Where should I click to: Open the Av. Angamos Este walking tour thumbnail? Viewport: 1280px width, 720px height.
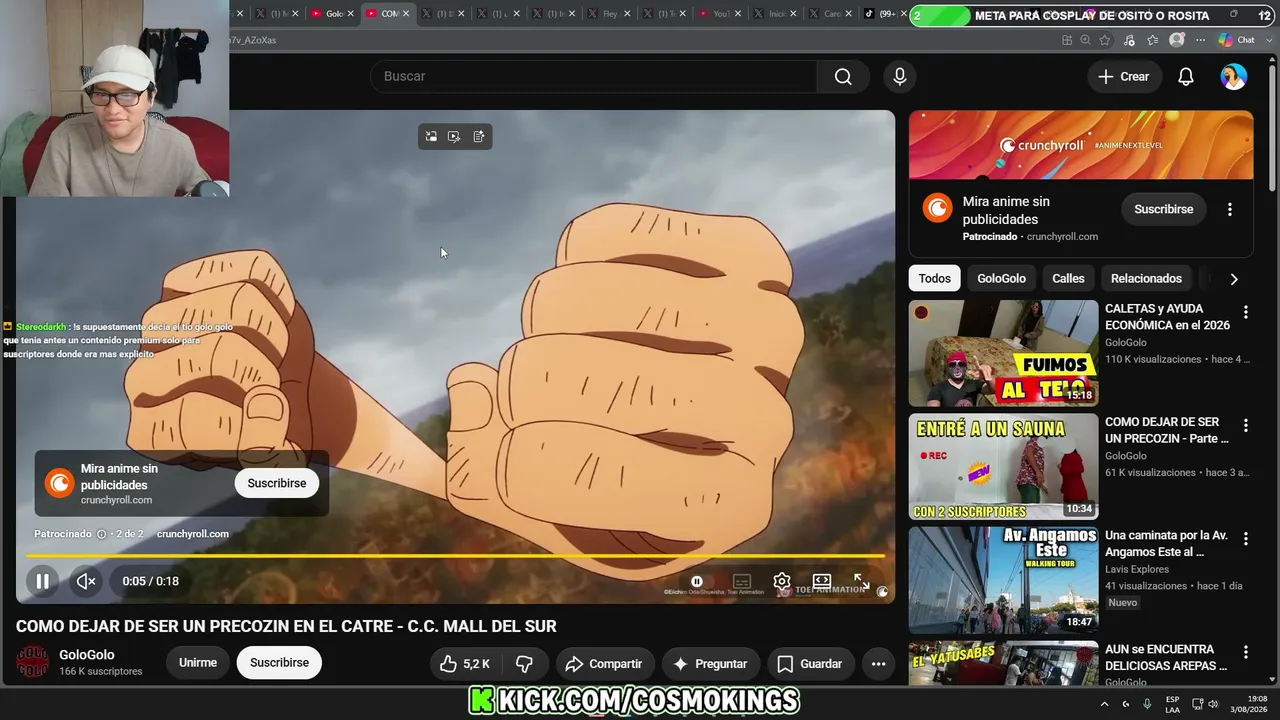[1003, 580]
